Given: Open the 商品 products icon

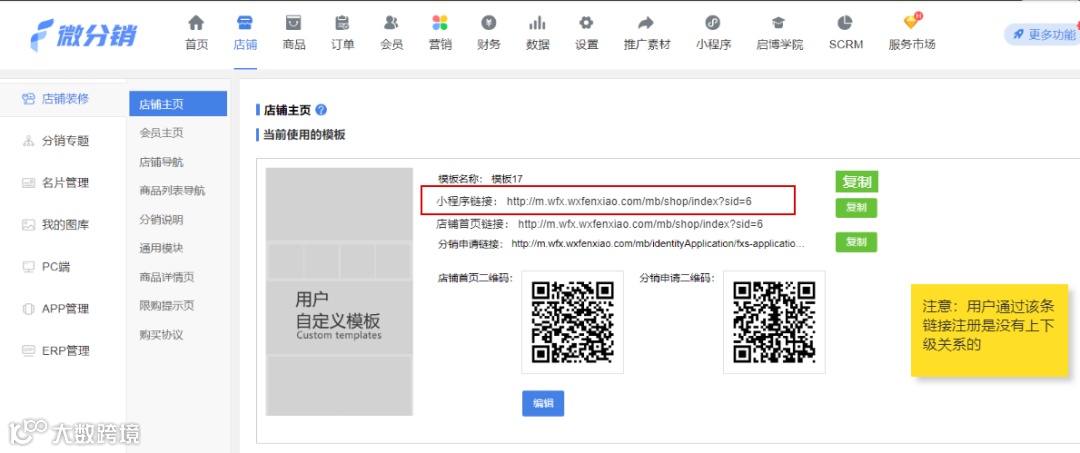Looking at the screenshot, I should (x=293, y=23).
